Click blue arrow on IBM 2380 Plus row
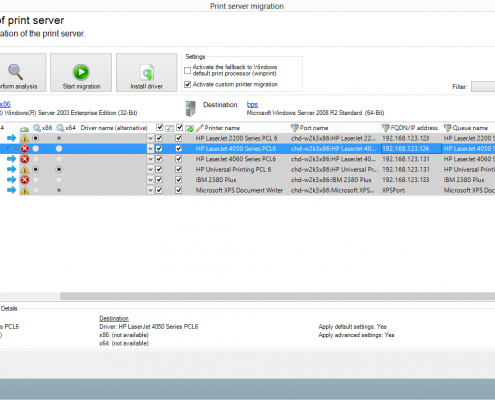The image size is (495, 400). [11, 180]
